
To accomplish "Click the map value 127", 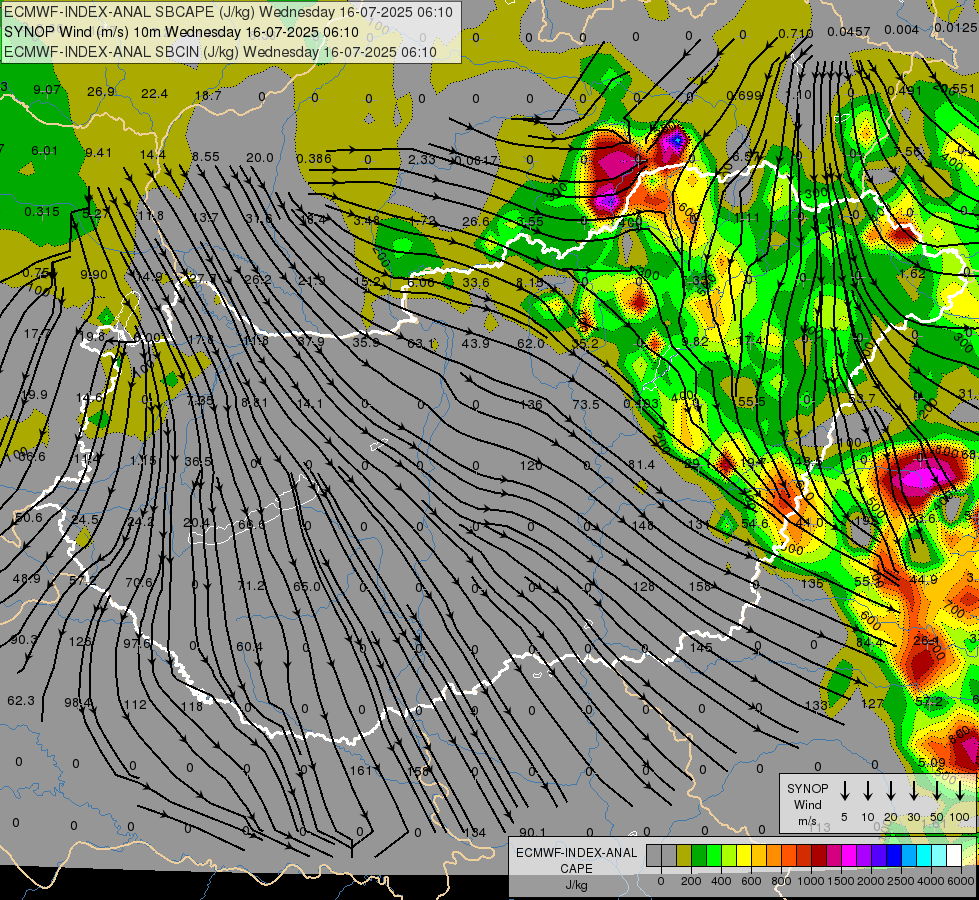I will tap(872, 704).
